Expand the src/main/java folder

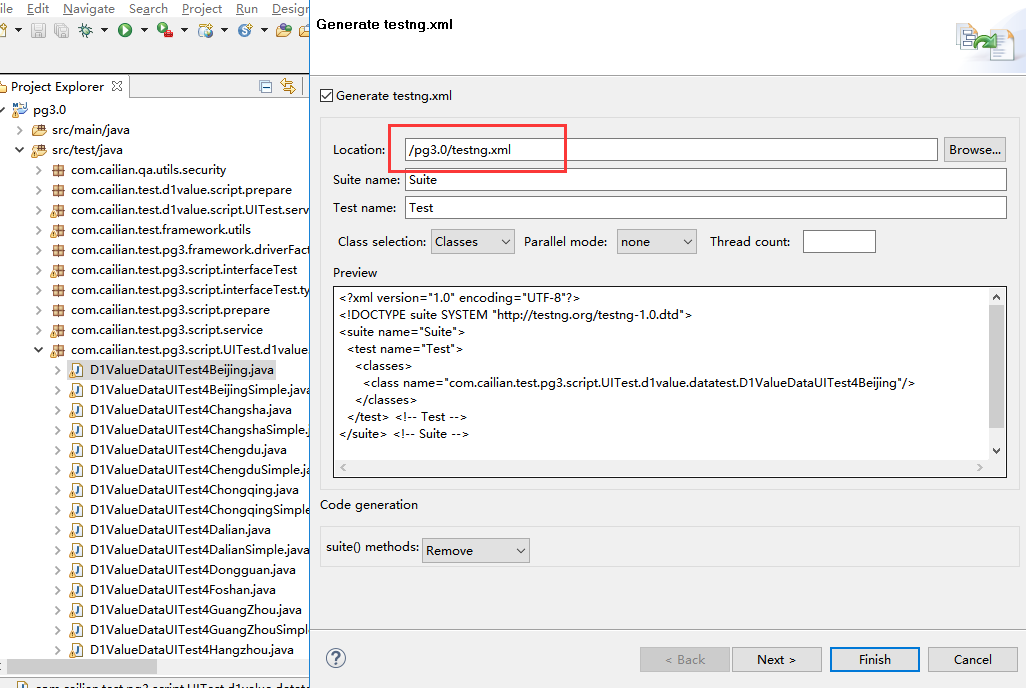20,130
